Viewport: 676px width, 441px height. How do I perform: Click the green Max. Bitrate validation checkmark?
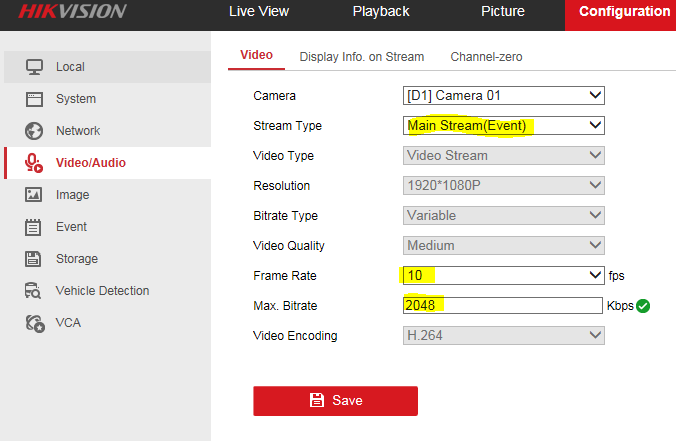click(x=643, y=306)
